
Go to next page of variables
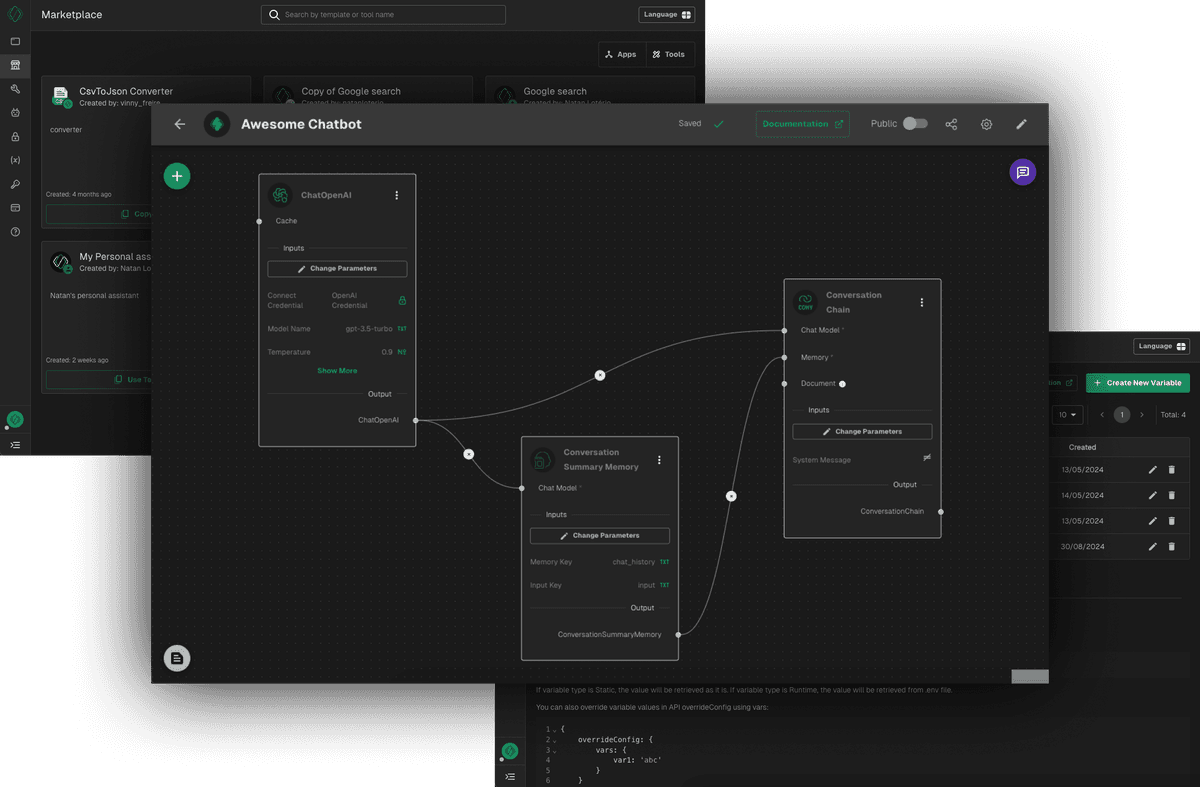[x=1142, y=414]
